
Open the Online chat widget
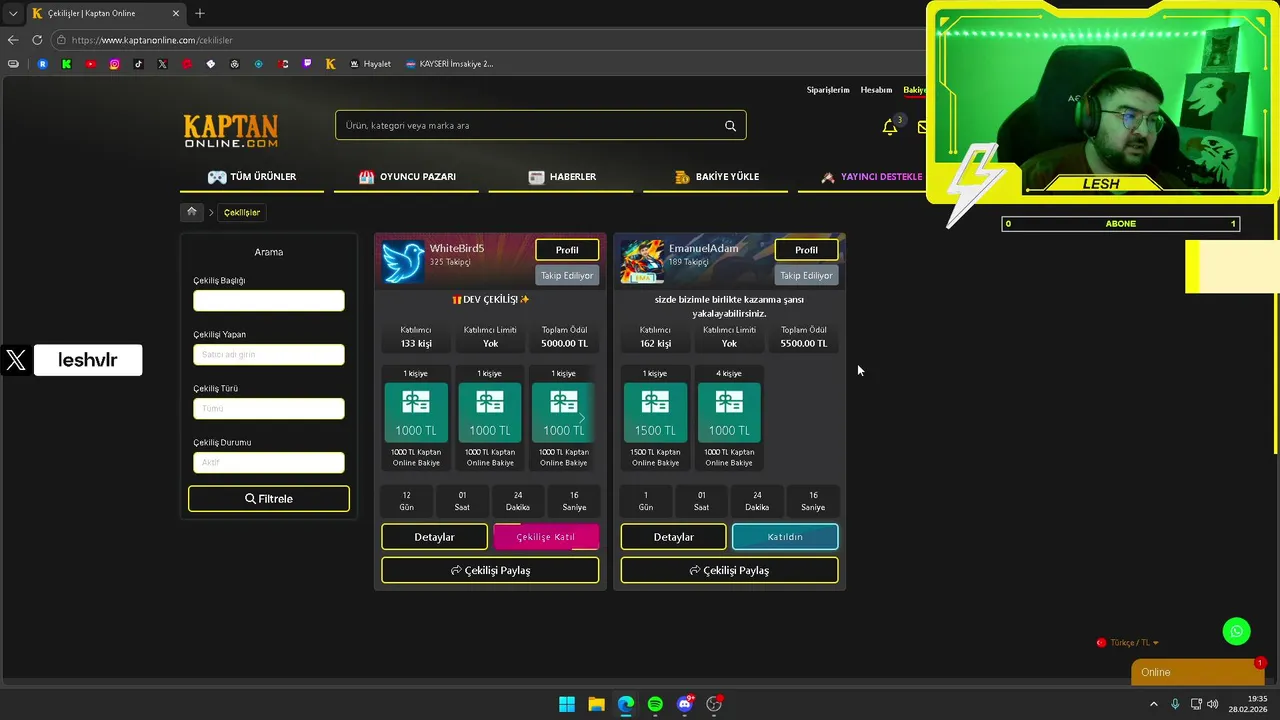1197,672
